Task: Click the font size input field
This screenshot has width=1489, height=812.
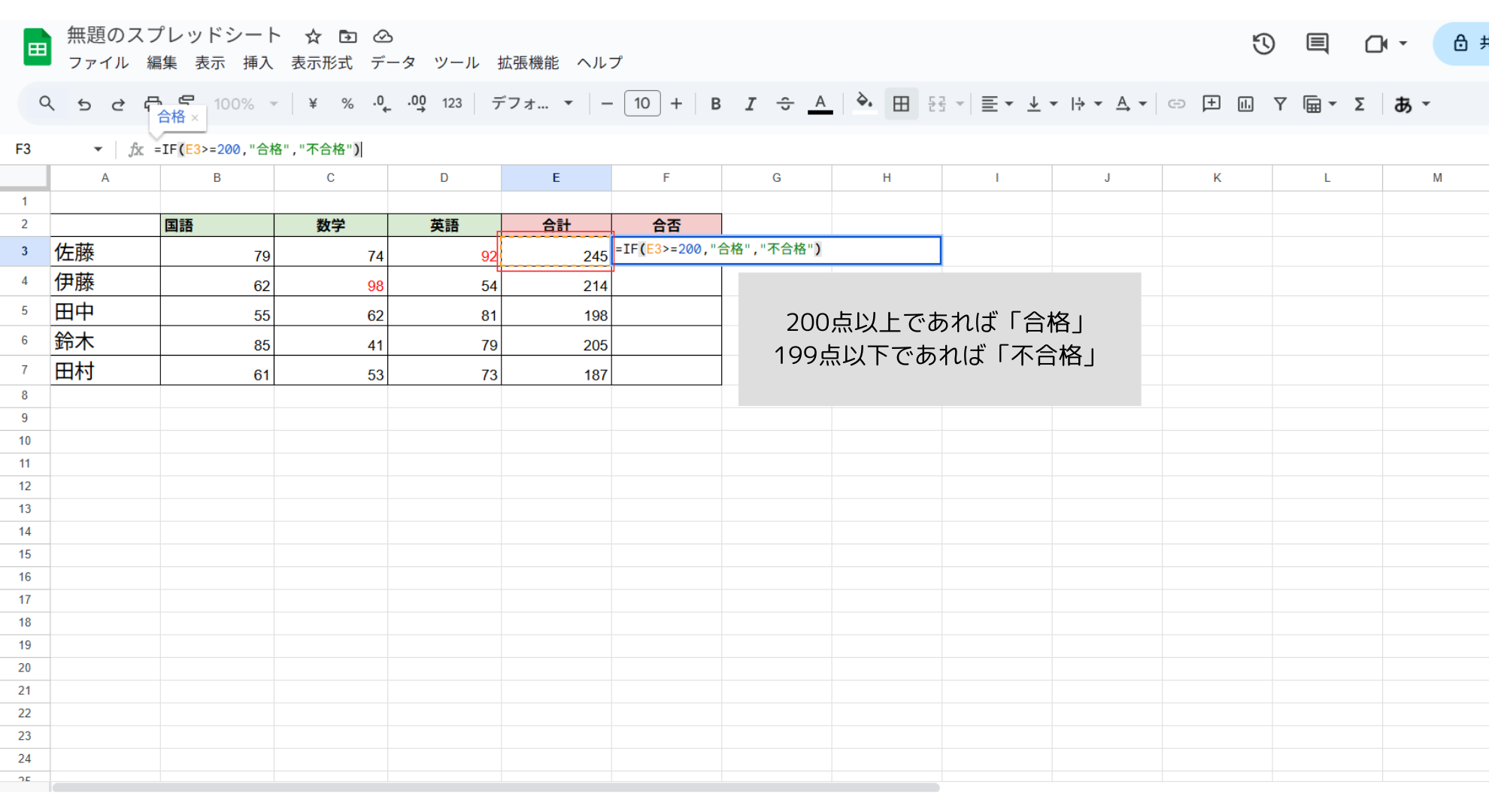Action: click(x=642, y=104)
